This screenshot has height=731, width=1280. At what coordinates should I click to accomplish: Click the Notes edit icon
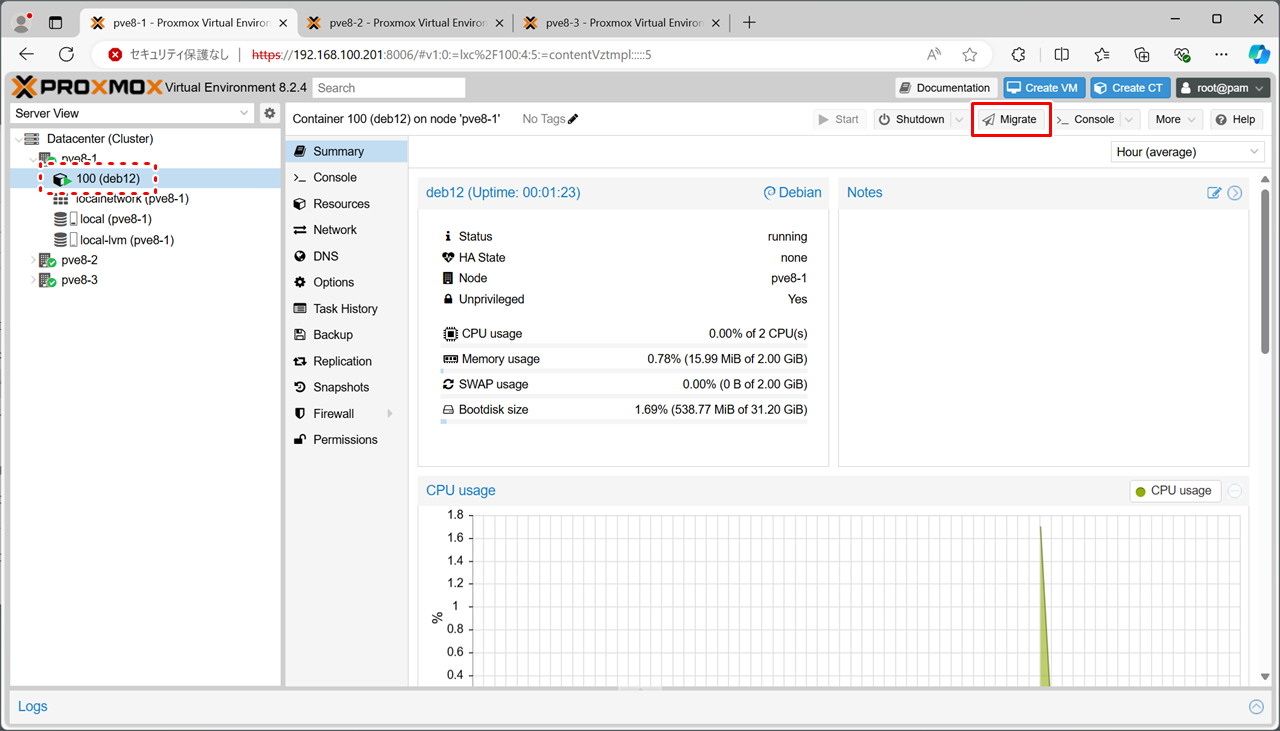1214,193
